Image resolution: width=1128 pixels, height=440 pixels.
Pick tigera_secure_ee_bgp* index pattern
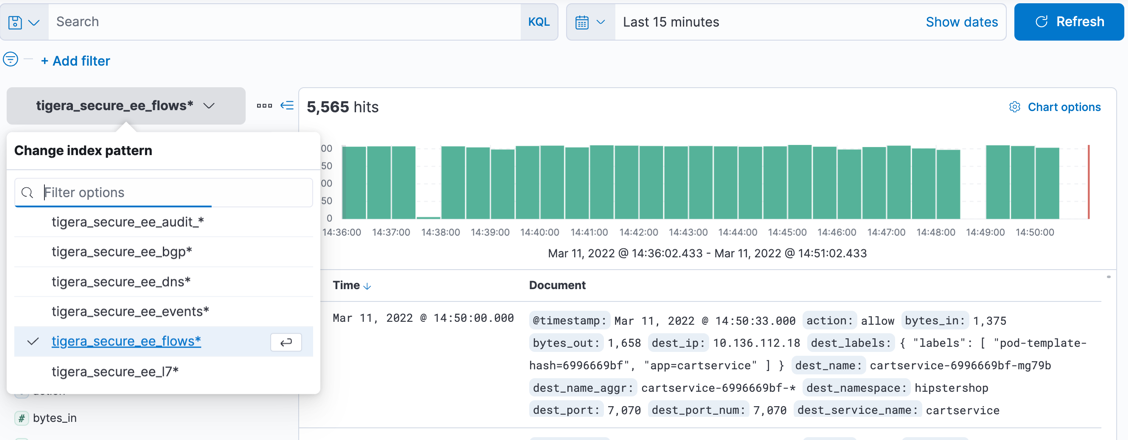(x=122, y=252)
